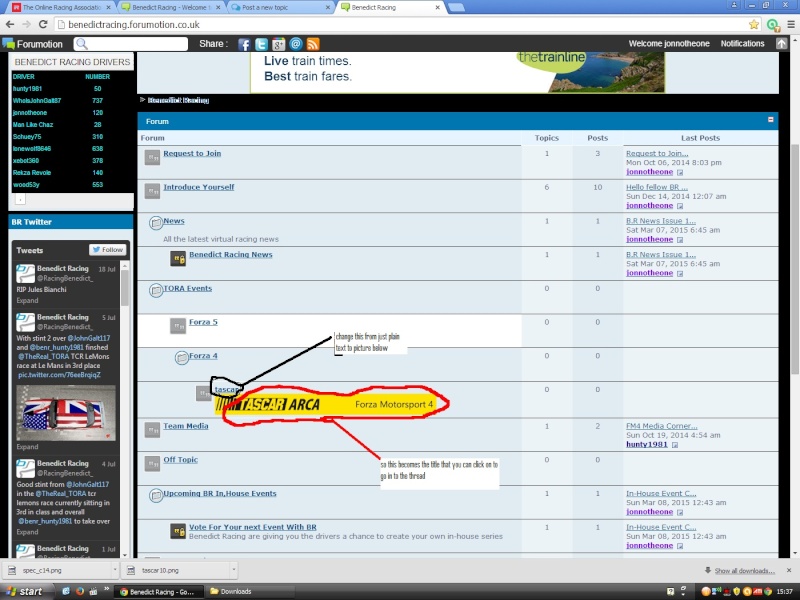Share the forum by email icon
The height and width of the screenshot is (600, 800).
(296, 44)
